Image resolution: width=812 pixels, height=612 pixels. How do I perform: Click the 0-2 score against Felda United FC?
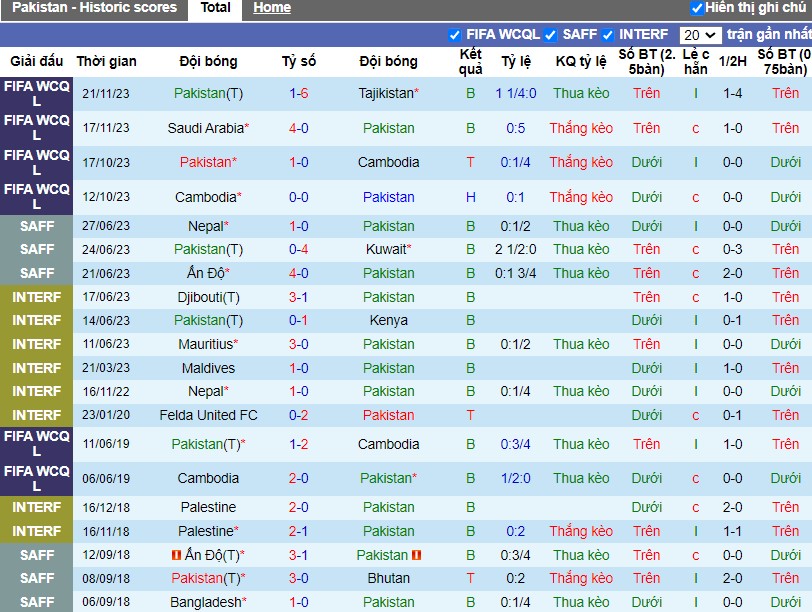tap(299, 415)
